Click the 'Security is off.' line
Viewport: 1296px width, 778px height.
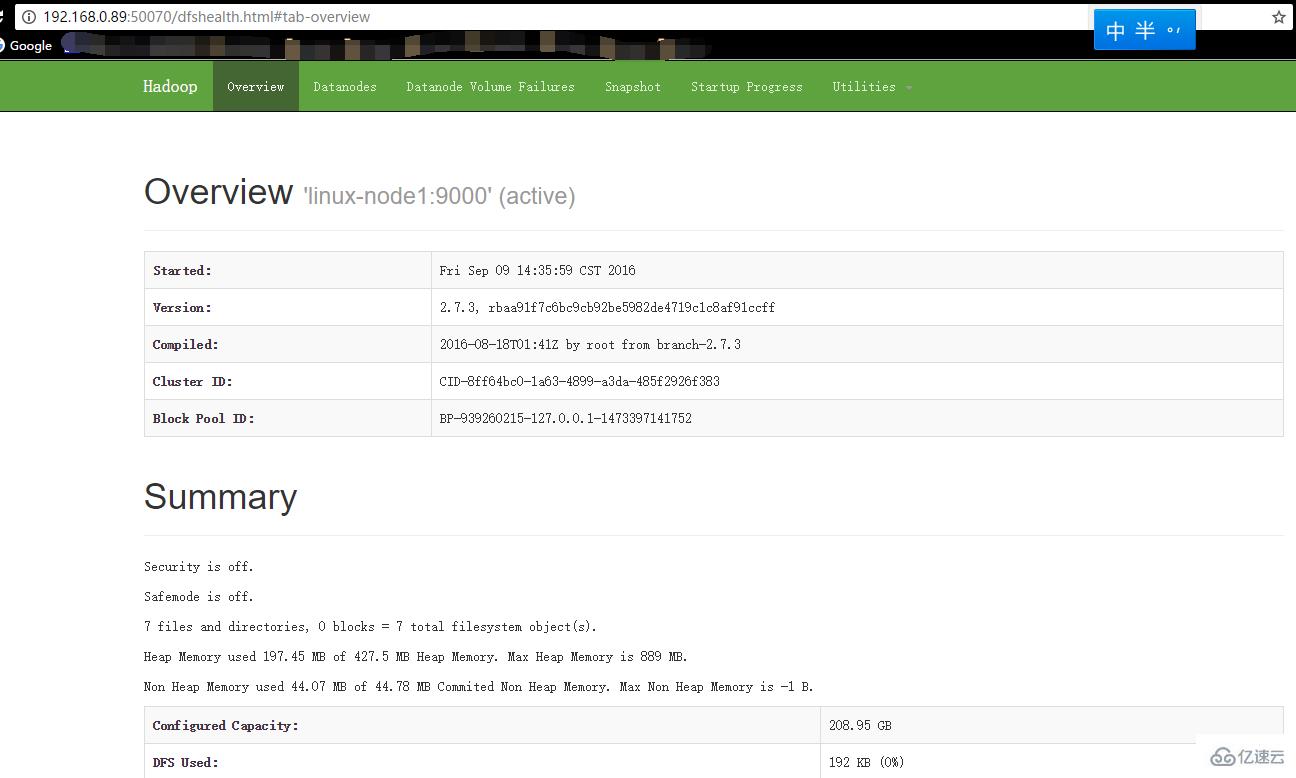pyautogui.click(x=199, y=566)
